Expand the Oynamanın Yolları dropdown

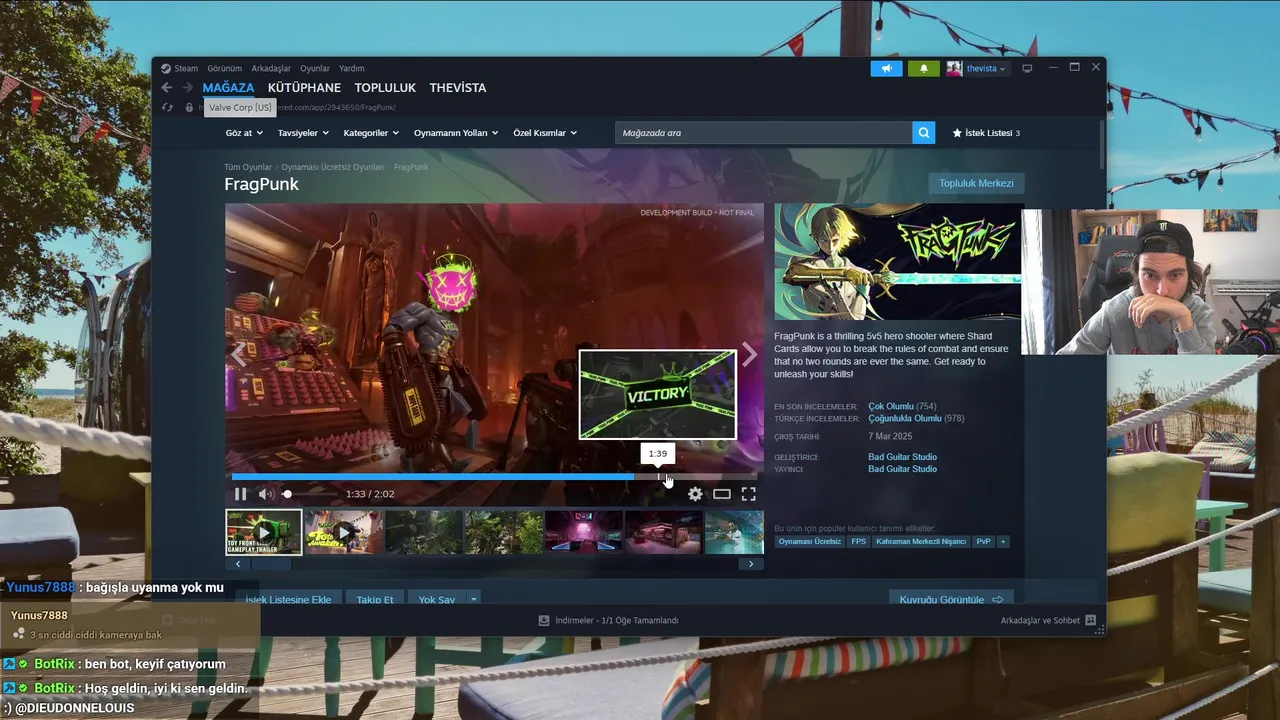(456, 132)
